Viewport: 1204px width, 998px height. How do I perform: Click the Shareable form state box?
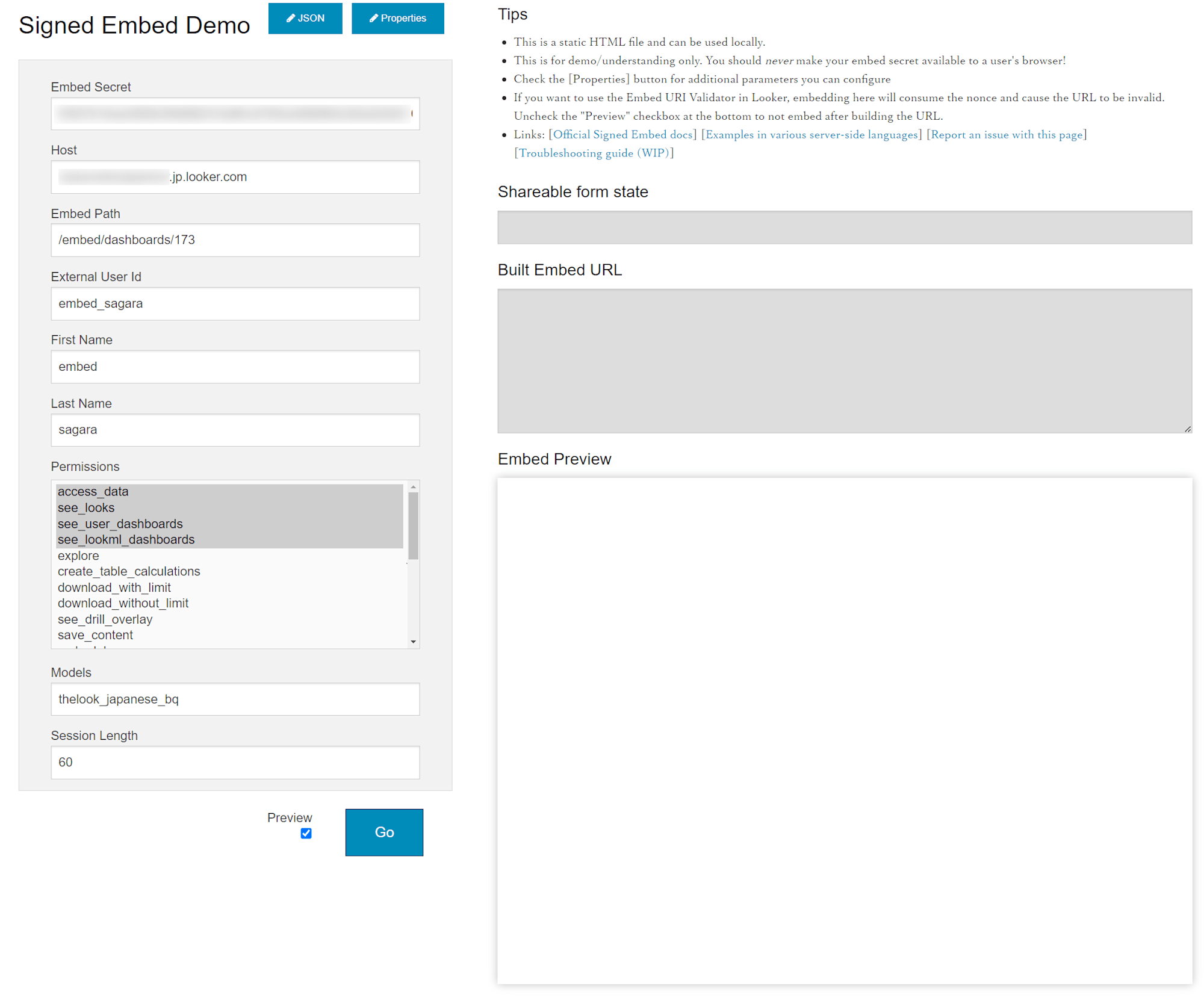(x=845, y=227)
